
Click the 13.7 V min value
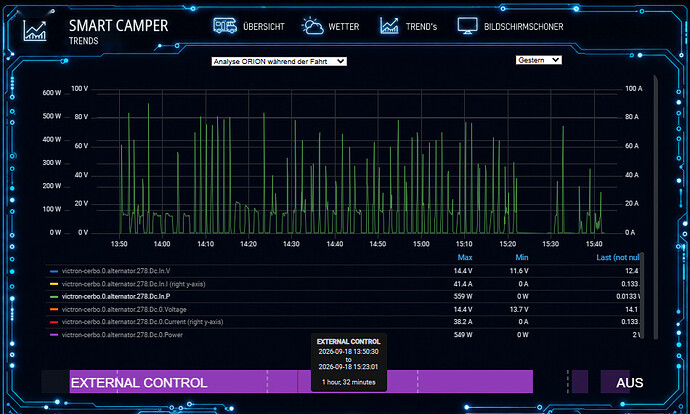pyautogui.click(x=519, y=309)
